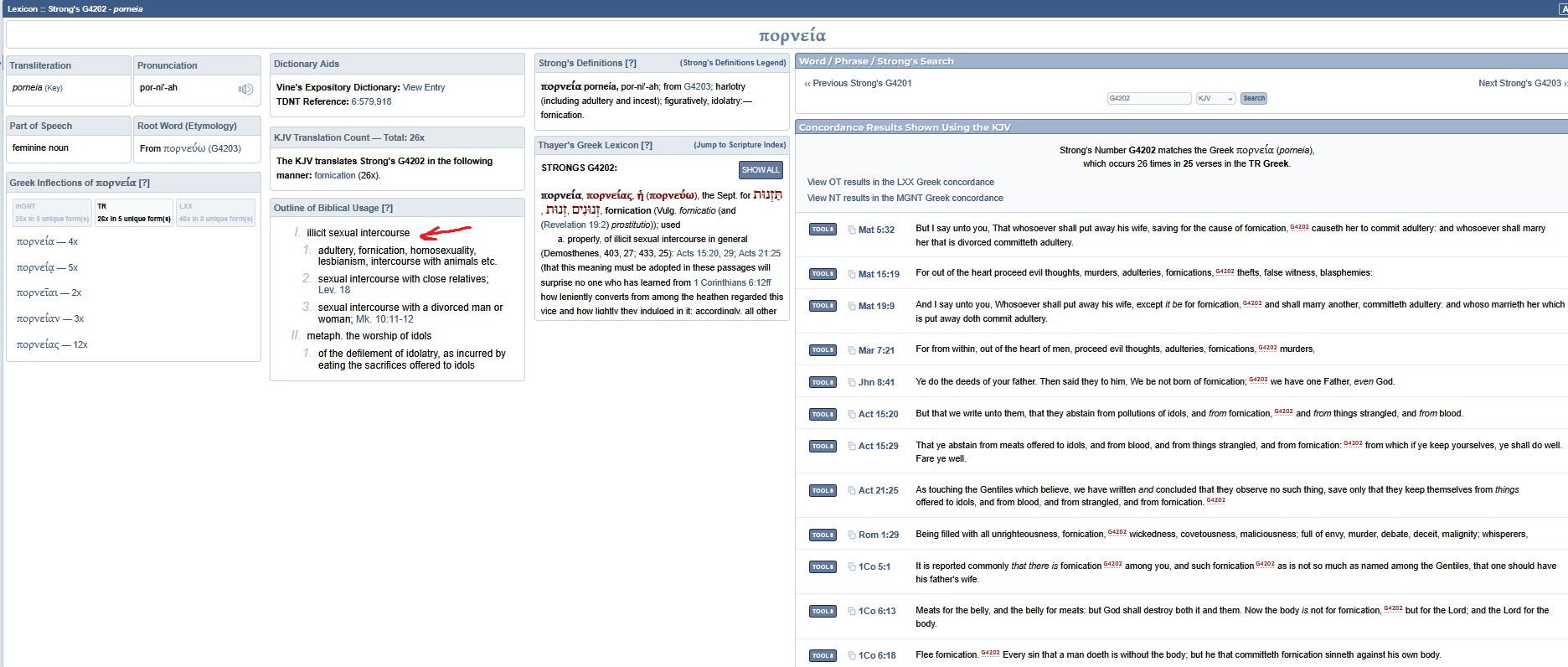Go to Previous Strong's G4201
Viewport: 1568px width, 667px height.
pos(858,83)
